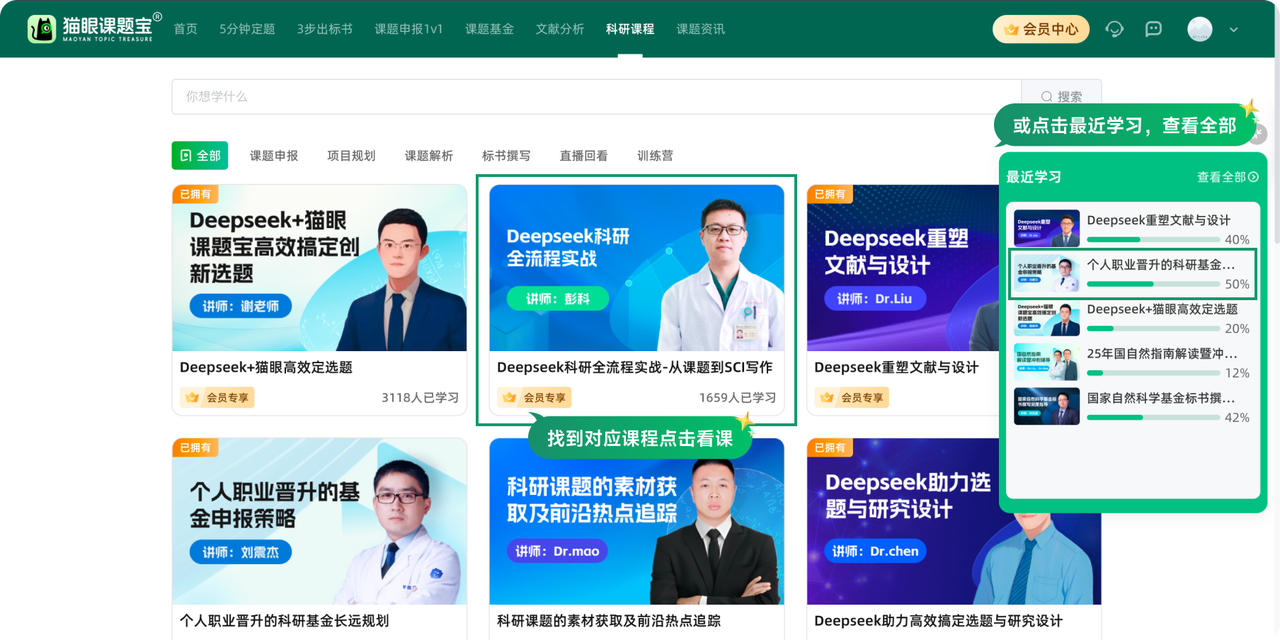This screenshot has width=1280, height=640.
Task: Open 个人职业晋升的基金申报策略 course thumbnail
Action: pyautogui.click(x=319, y=521)
